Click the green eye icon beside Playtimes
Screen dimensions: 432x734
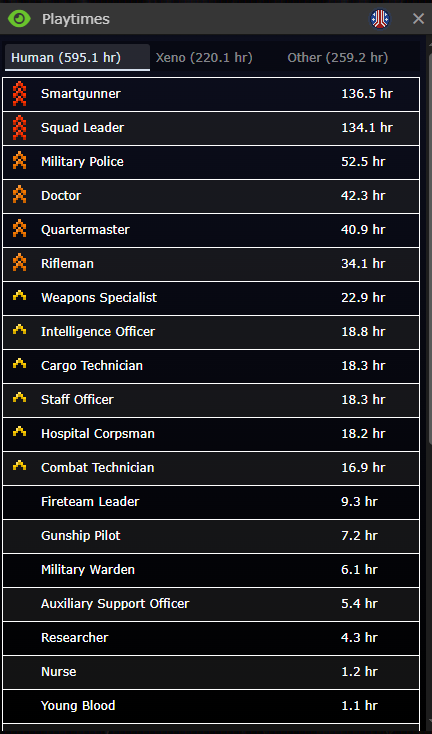tap(19, 19)
